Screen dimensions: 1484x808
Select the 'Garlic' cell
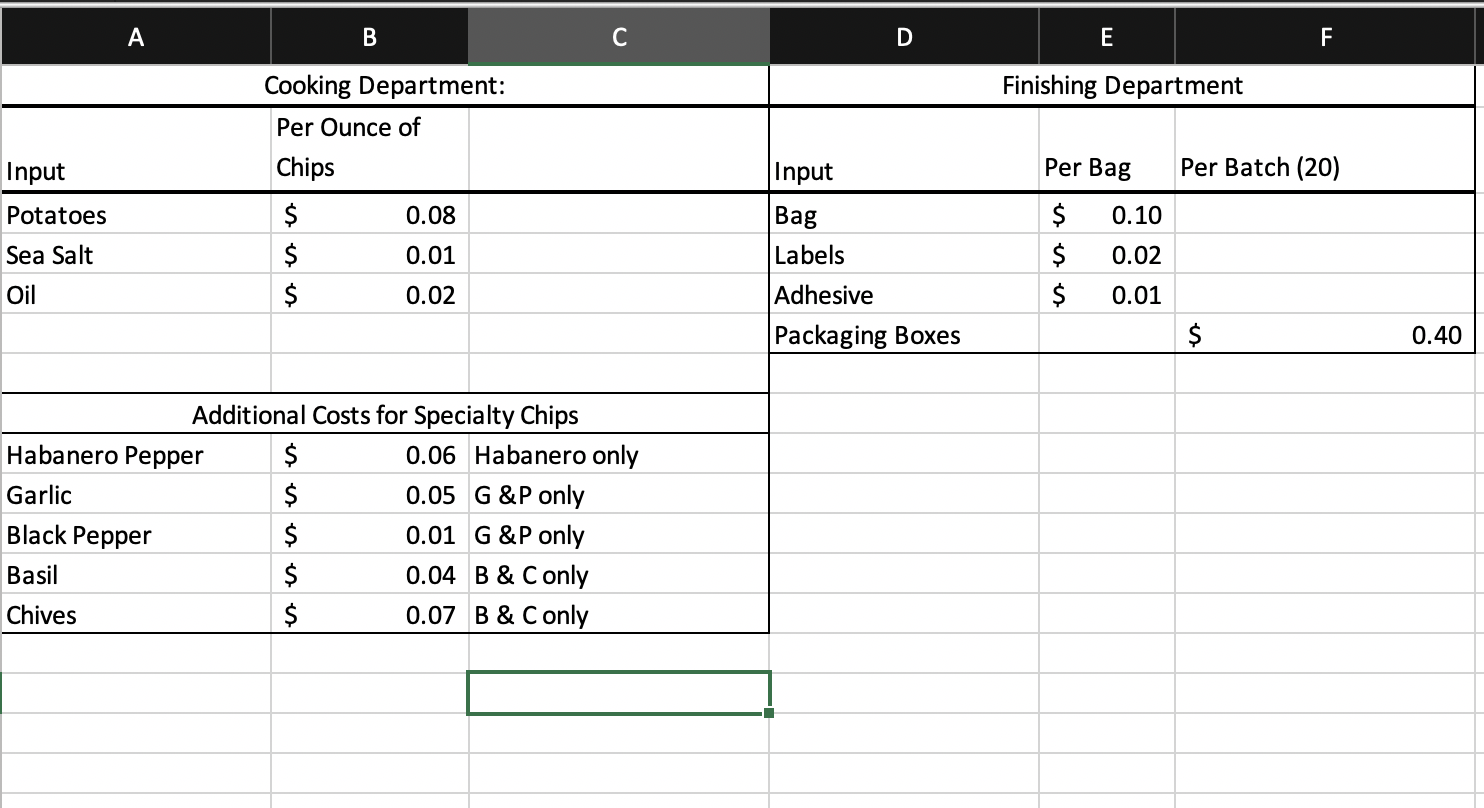[135, 495]
